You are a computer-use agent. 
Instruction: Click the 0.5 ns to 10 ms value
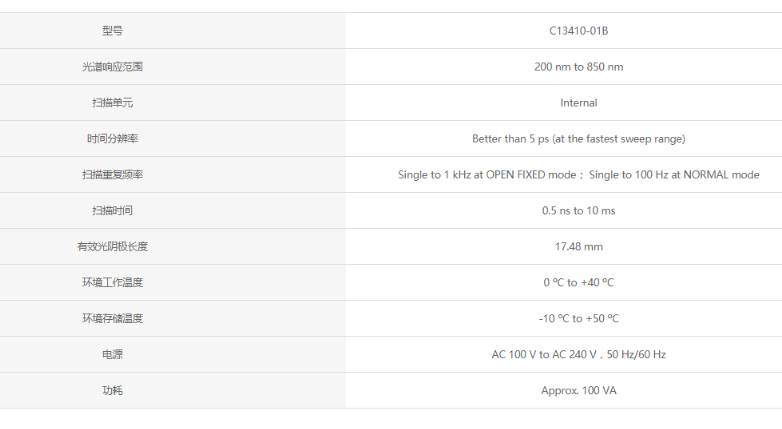pyautogui.click(x=579, y=211)
